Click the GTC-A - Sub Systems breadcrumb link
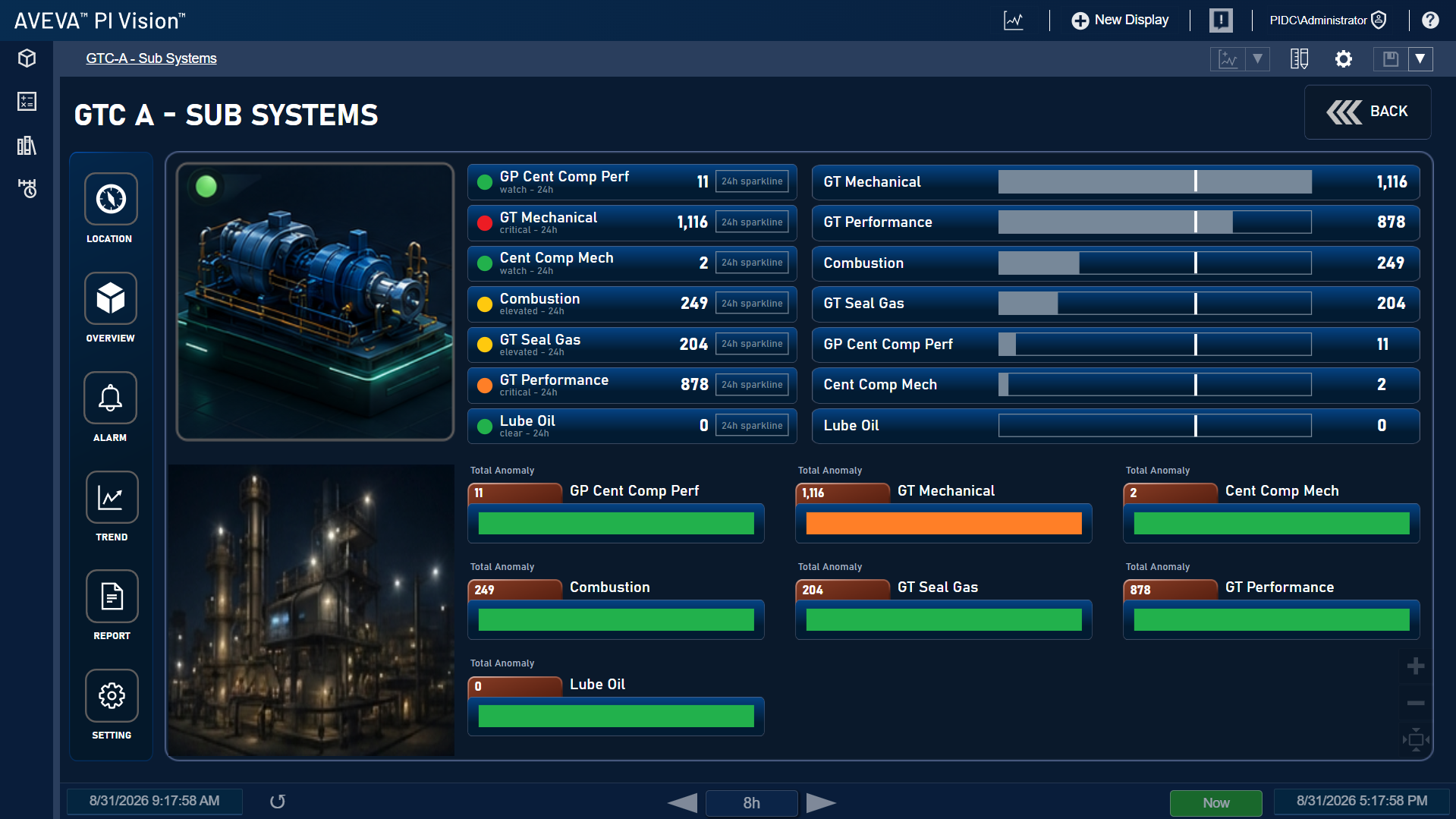The image size is (1456, 819). 151,58
